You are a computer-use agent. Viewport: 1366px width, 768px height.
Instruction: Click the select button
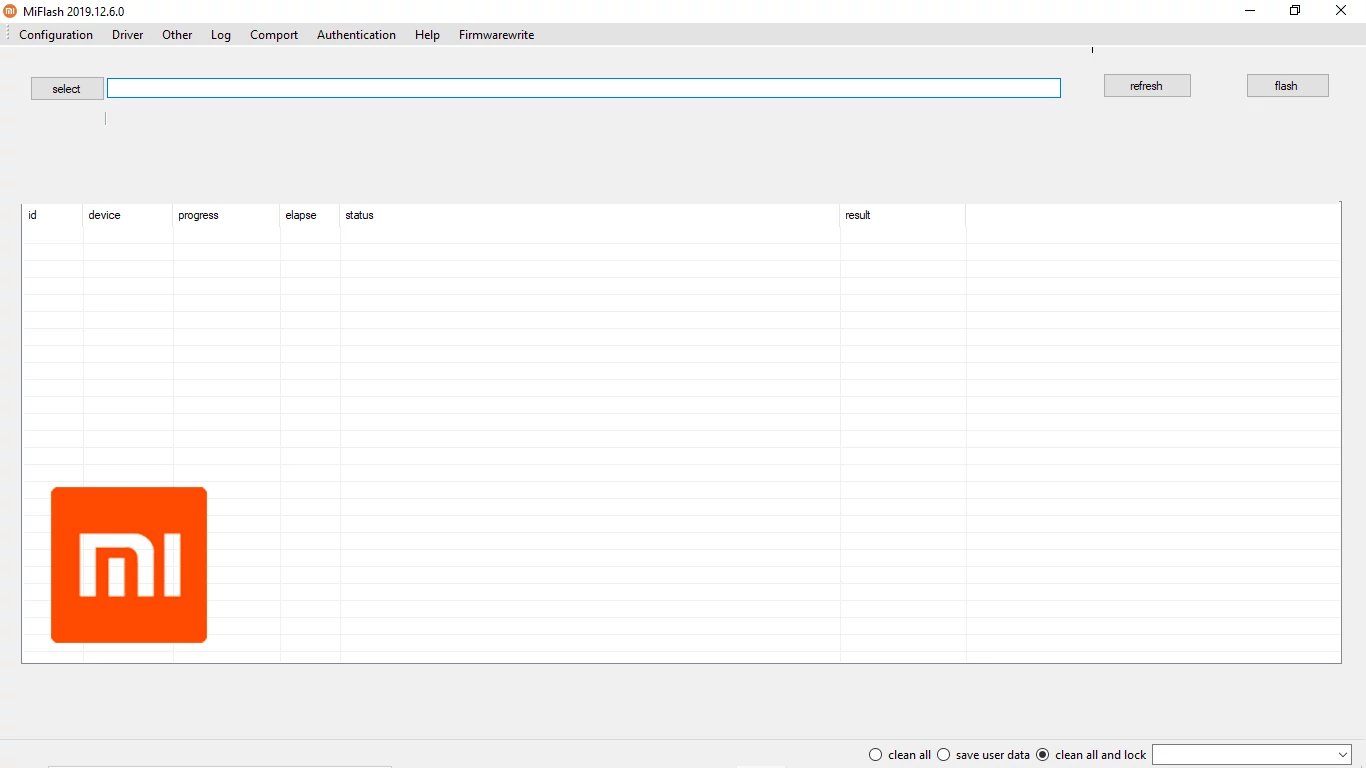(x=67, y=89)
